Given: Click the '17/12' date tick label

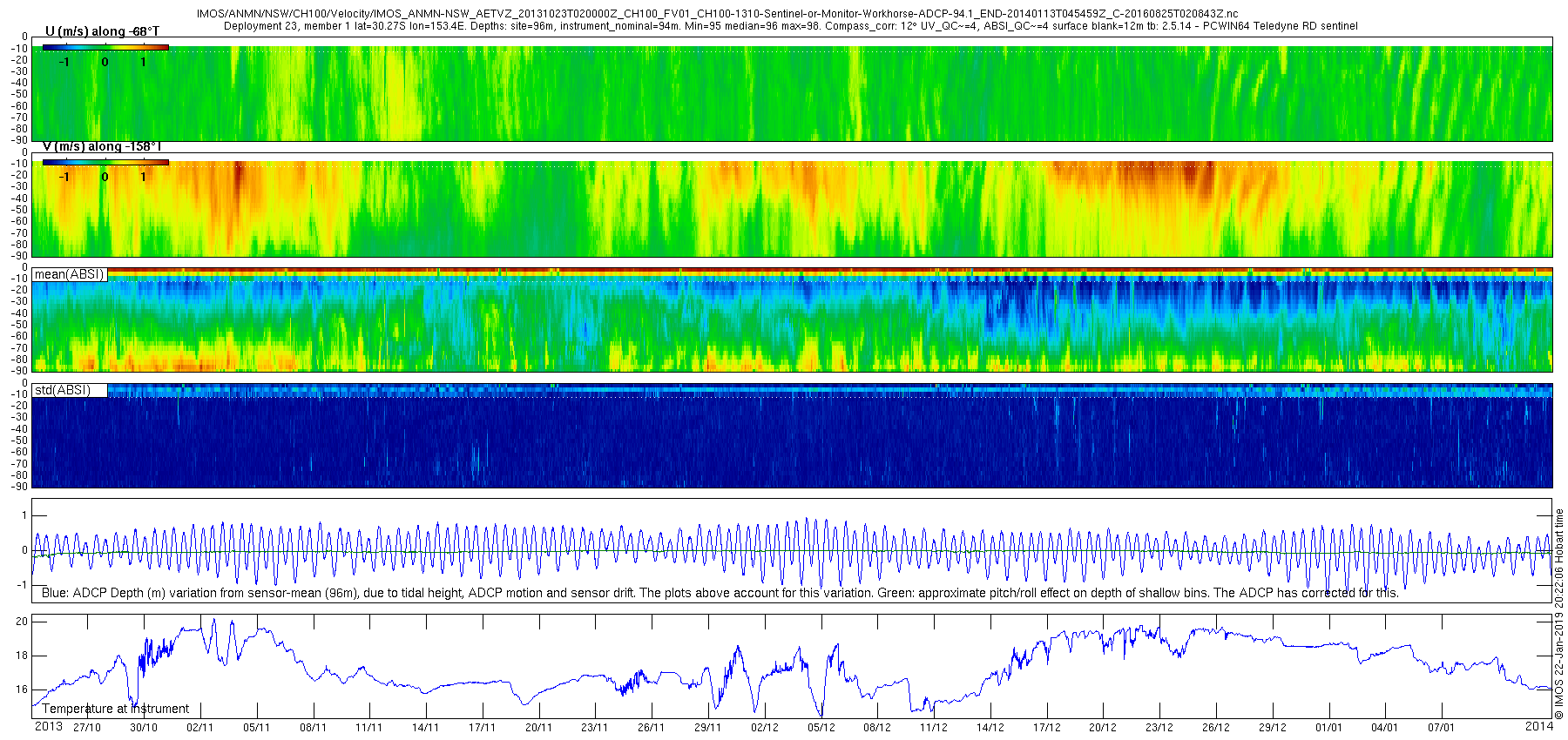Looking at the screenshot, I should point(1047,728).
